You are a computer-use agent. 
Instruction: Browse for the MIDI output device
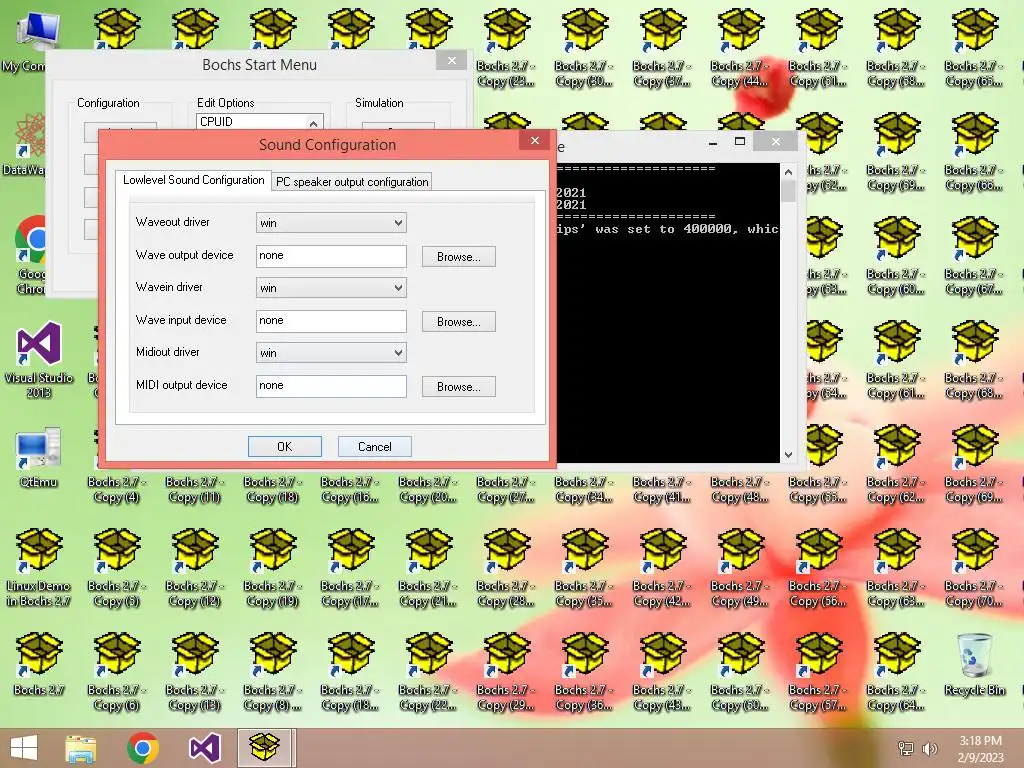(458, 387)
